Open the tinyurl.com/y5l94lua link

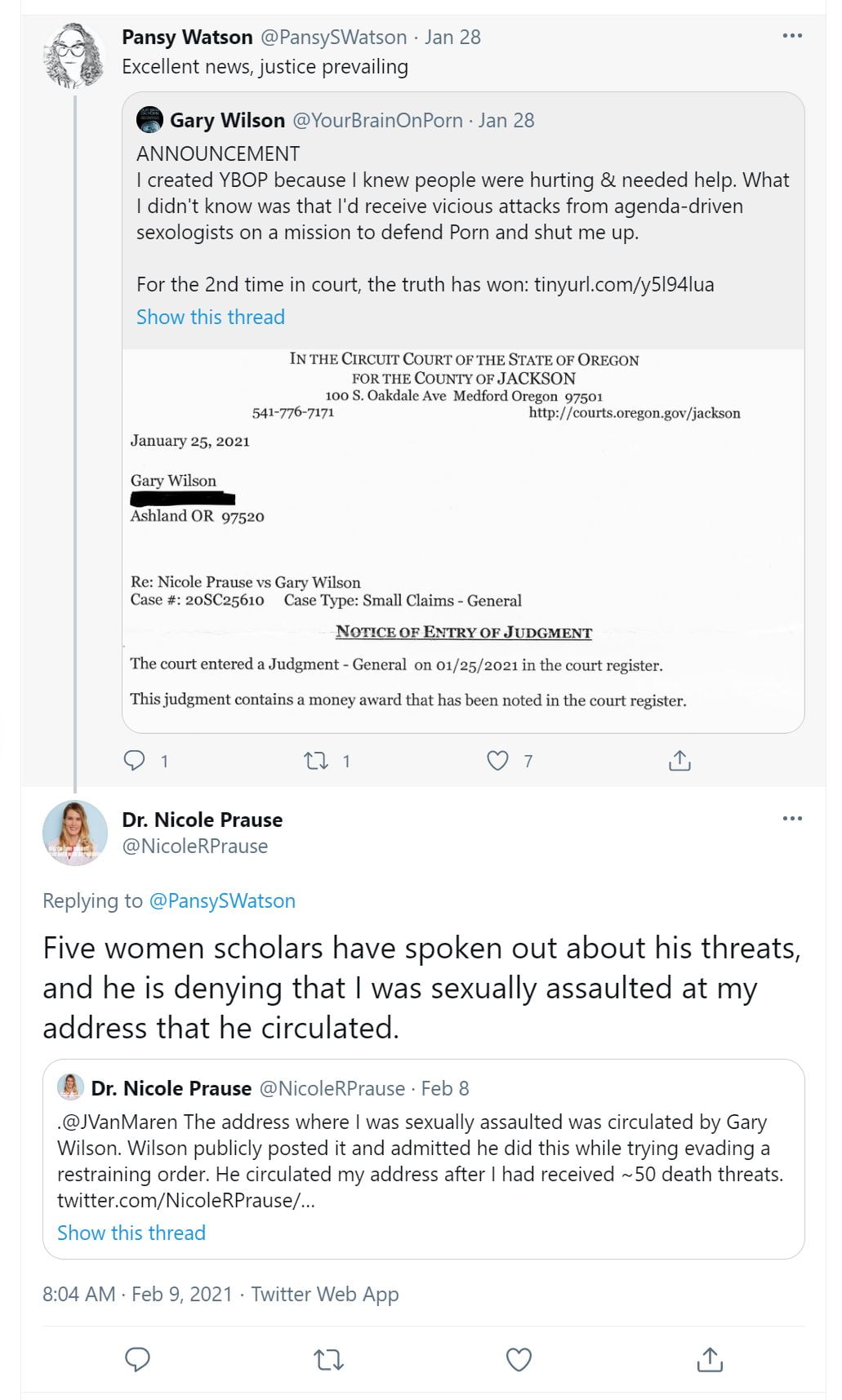[624, 284]
